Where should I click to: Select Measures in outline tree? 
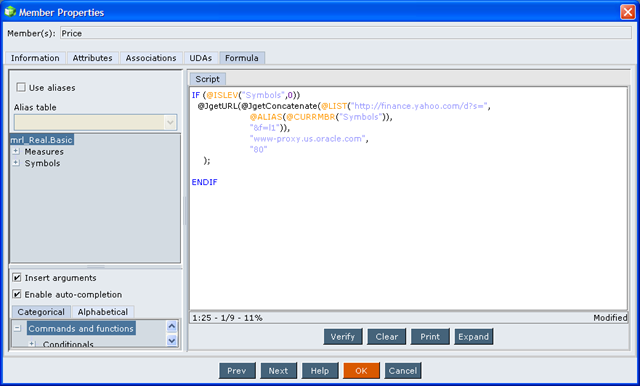pyautogui.click(x=44, y=151)
